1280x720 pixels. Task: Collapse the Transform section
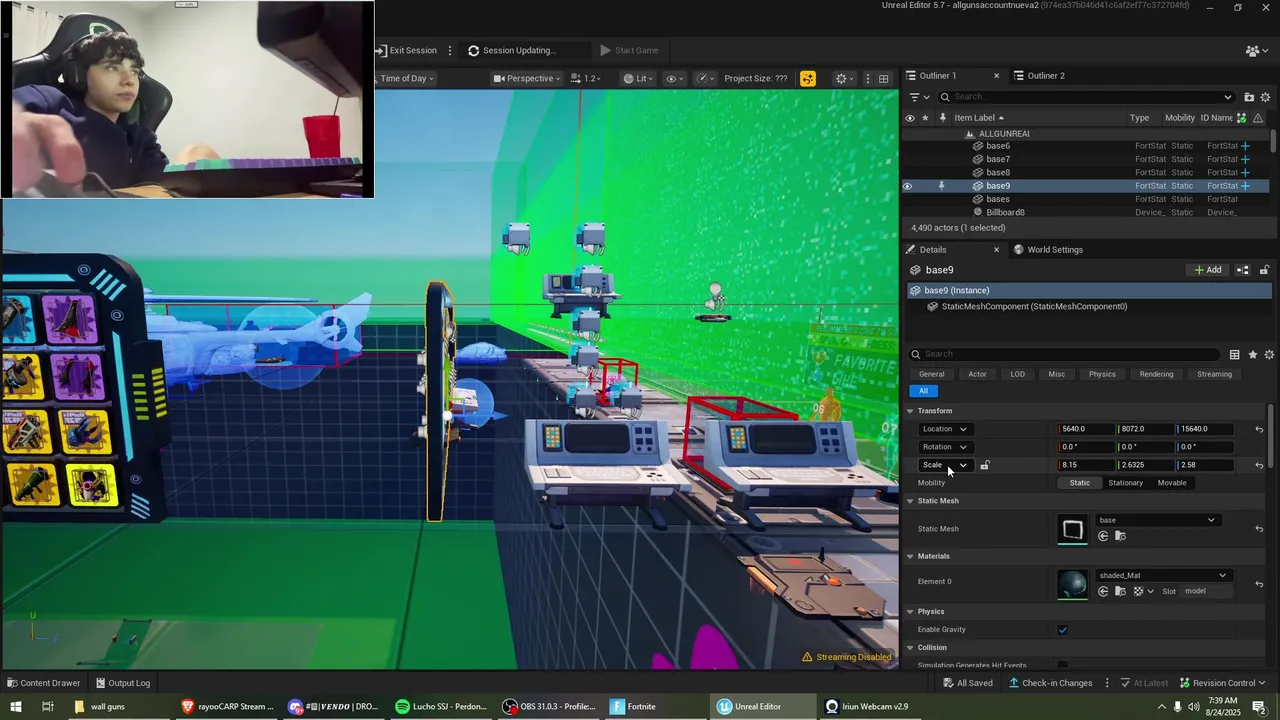pos(910,411)
